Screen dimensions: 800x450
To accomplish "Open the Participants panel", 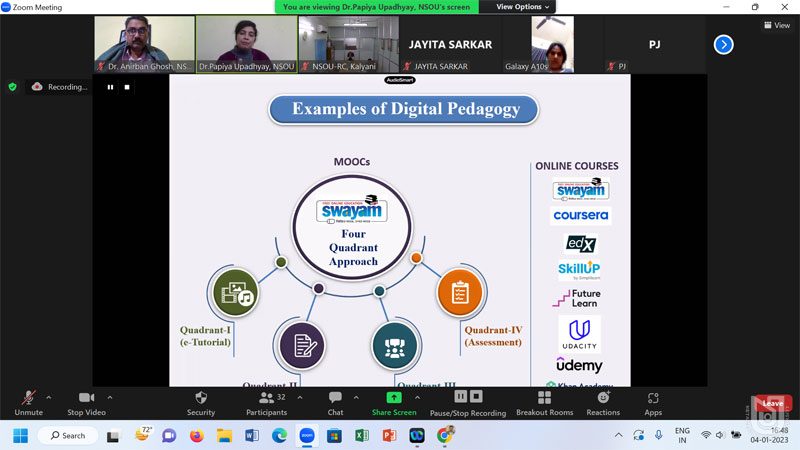I will [266, 403].
